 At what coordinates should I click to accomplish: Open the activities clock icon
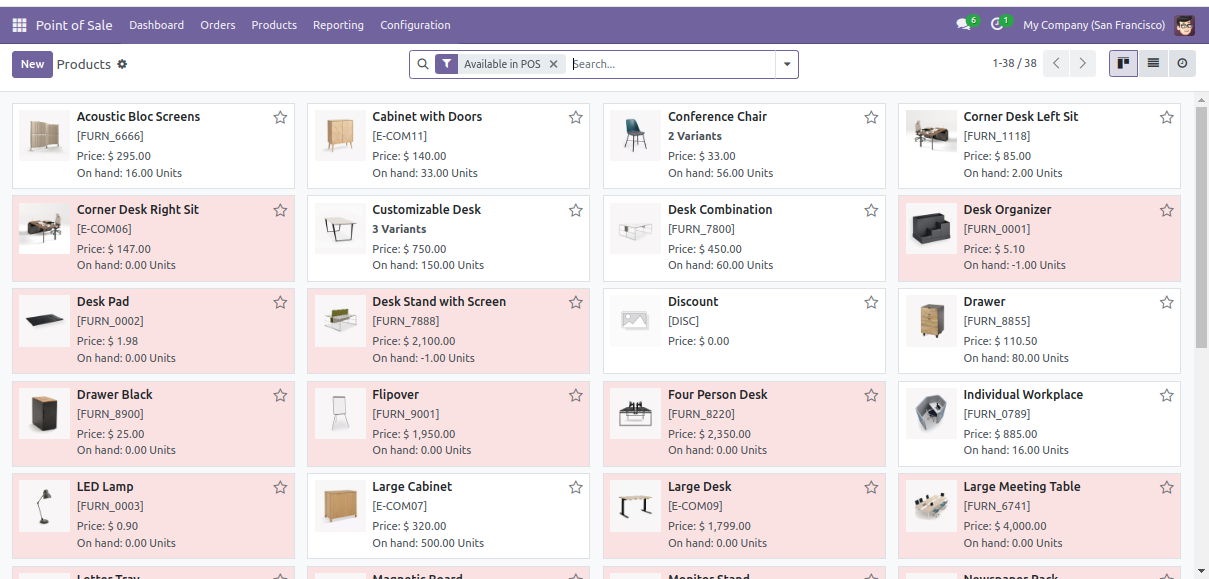click(999, 25)
